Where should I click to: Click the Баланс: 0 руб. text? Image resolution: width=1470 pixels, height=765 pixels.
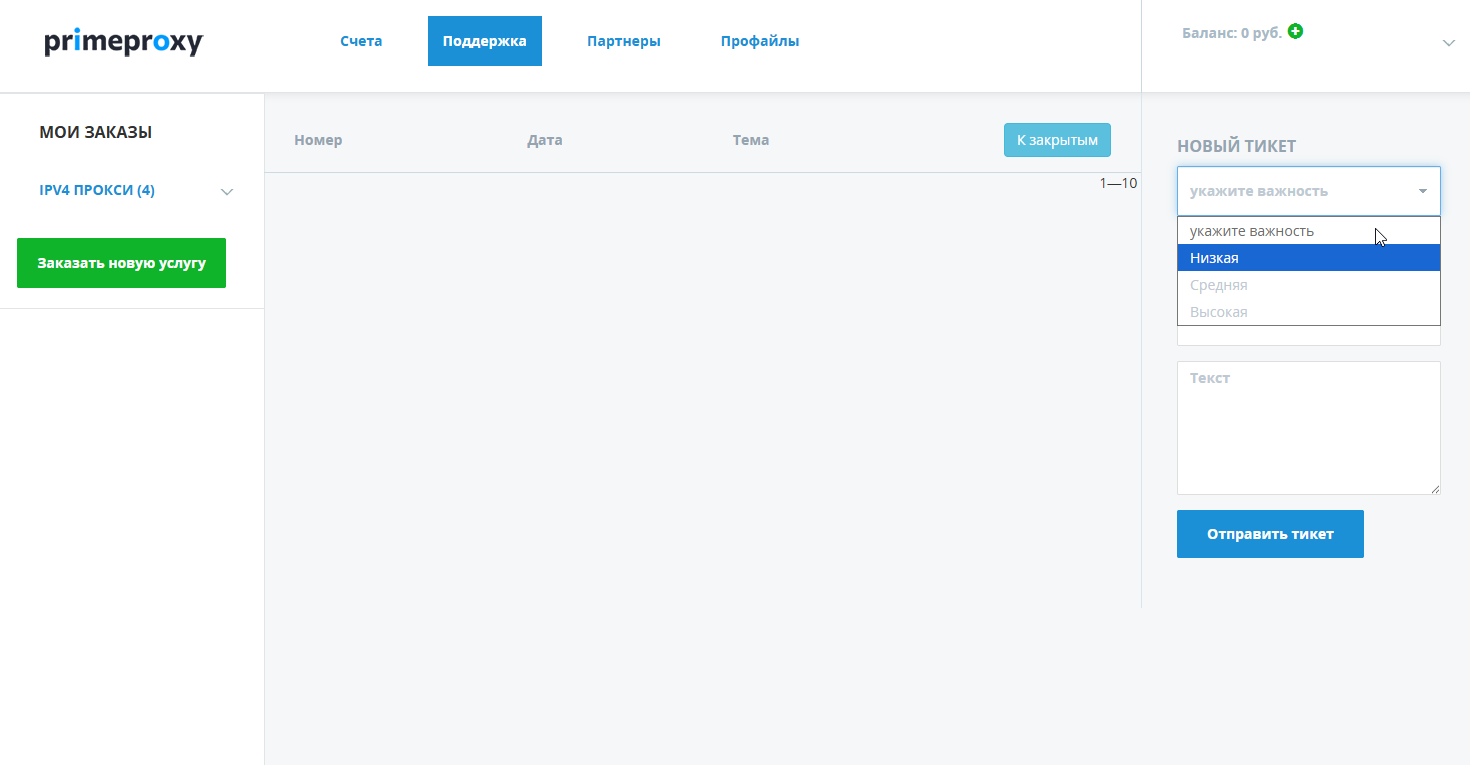[x=1232, y=33]
